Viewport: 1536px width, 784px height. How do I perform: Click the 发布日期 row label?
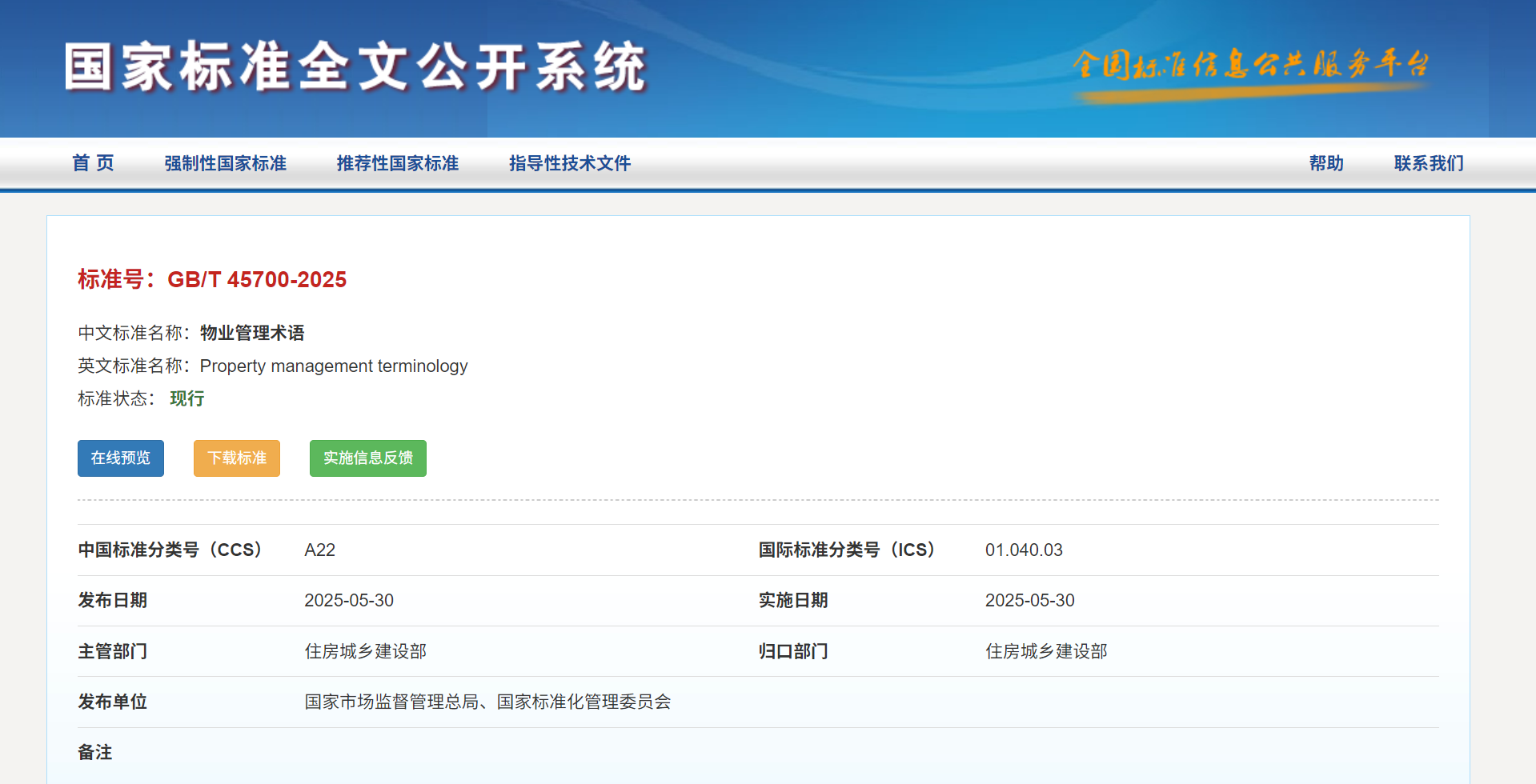(x=112, y=600)
